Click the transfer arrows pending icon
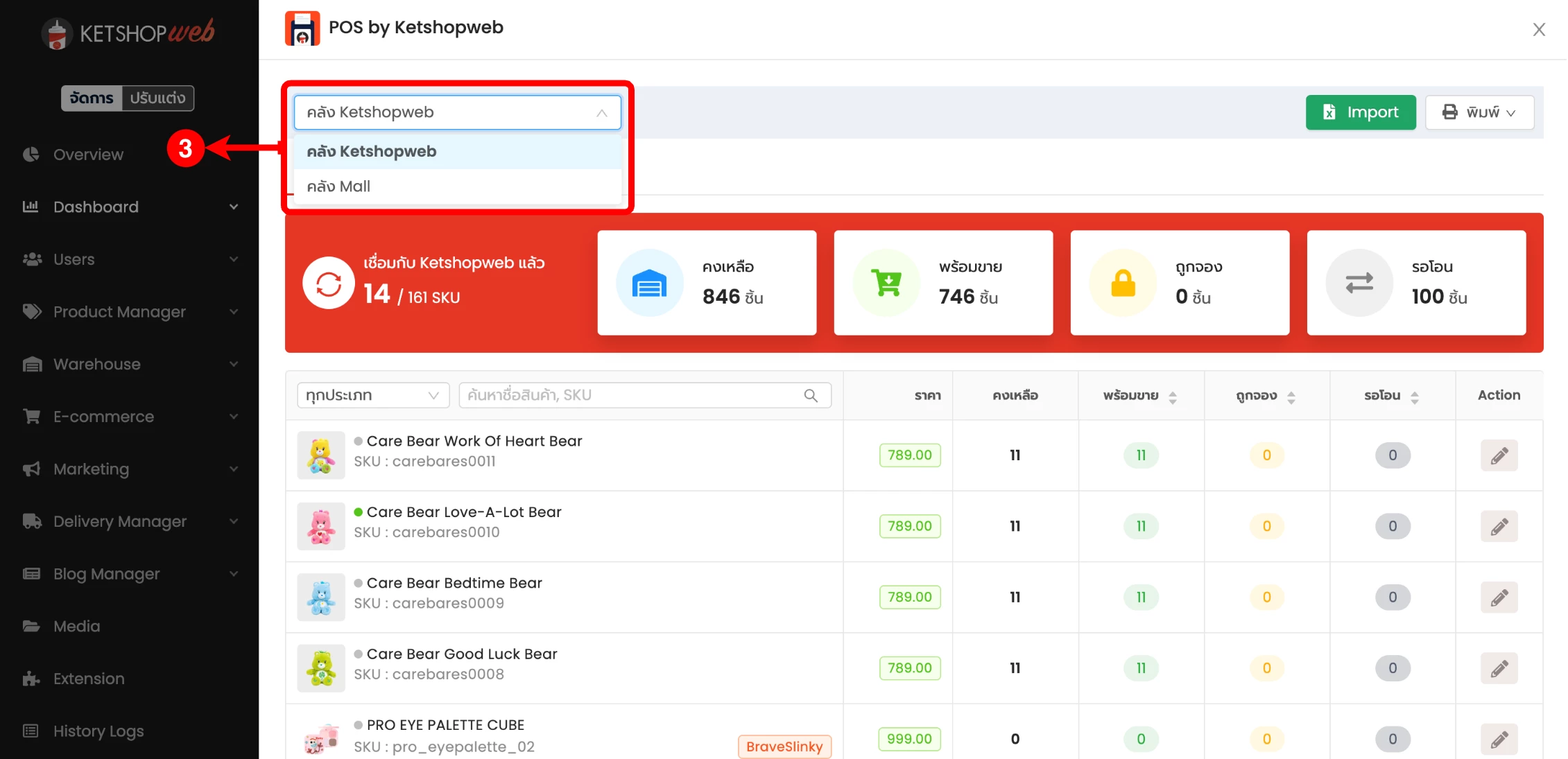Image resolution: width=1568 pixels, height=759 pixels. [x=1359, y=283]
